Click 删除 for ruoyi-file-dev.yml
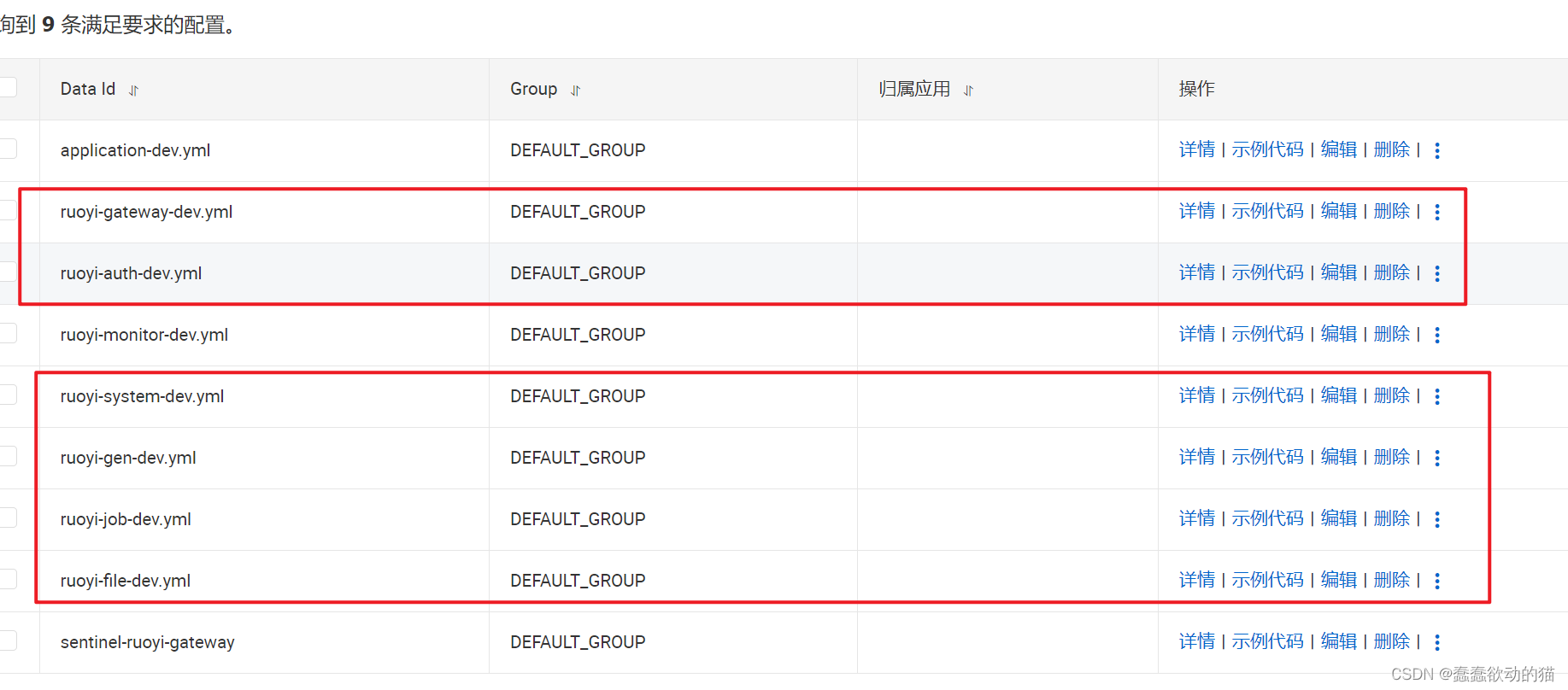Image resolution: width=1568 pixels, height=690 pixels. click(x=1391, y=580)
